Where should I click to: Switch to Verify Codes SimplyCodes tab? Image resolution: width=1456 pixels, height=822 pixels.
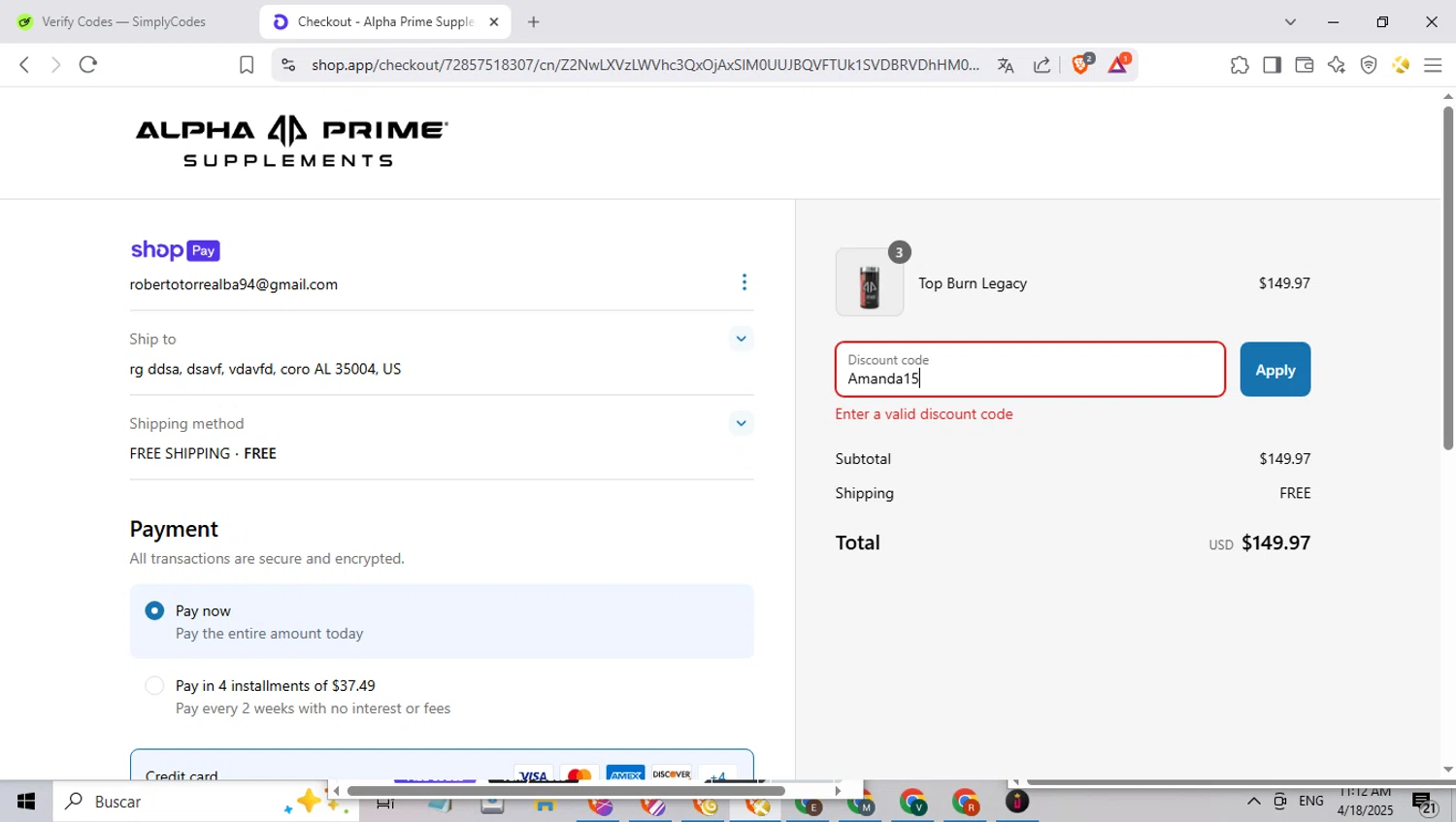click(123, 21)
